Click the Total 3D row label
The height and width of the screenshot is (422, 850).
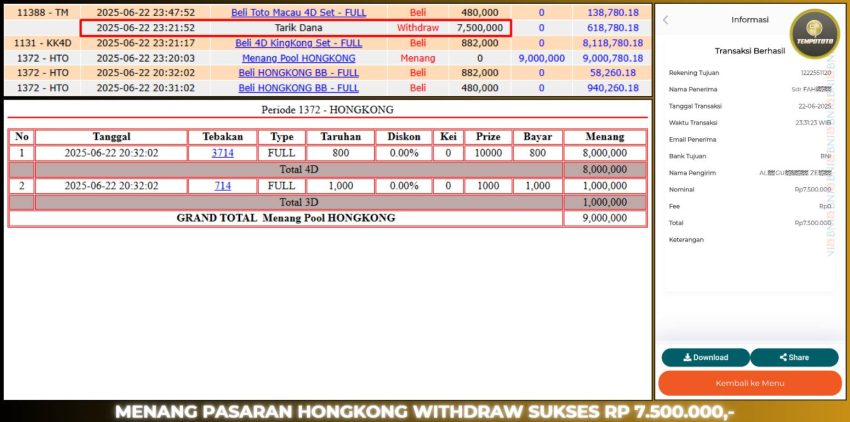click(x=299, y=202)
